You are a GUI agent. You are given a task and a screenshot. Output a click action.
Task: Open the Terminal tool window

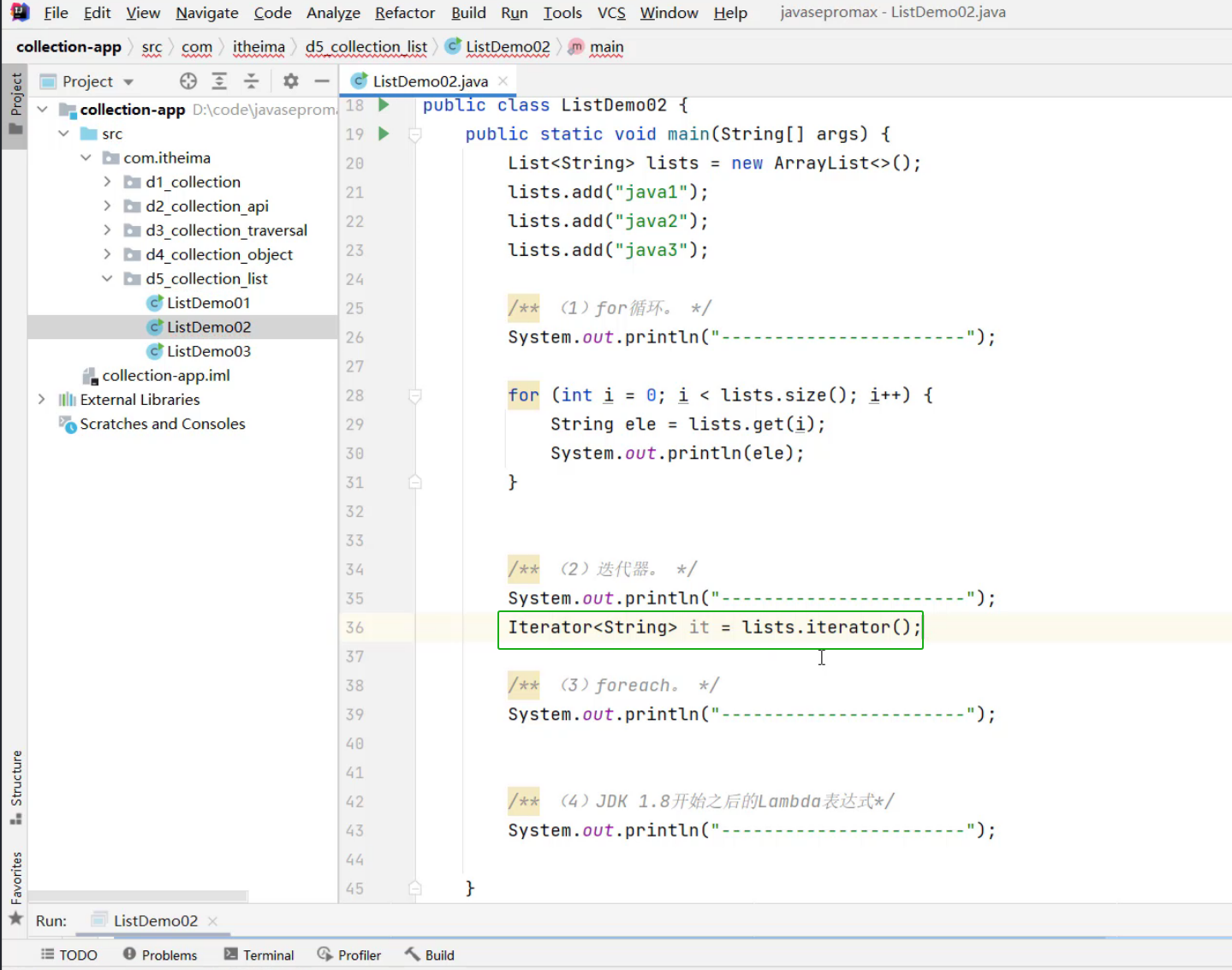point(259,955)
